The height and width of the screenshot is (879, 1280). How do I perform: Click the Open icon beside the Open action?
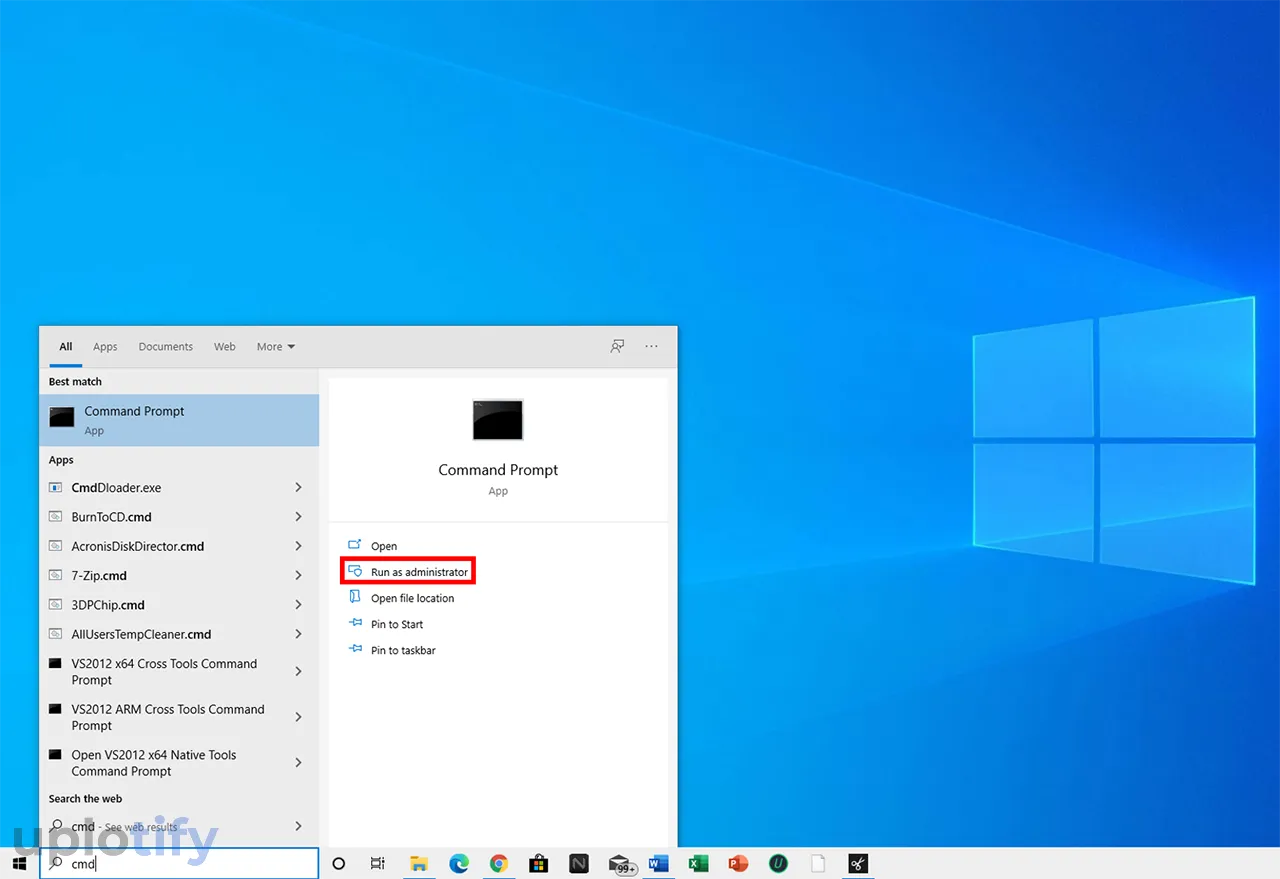pos(355,545)
